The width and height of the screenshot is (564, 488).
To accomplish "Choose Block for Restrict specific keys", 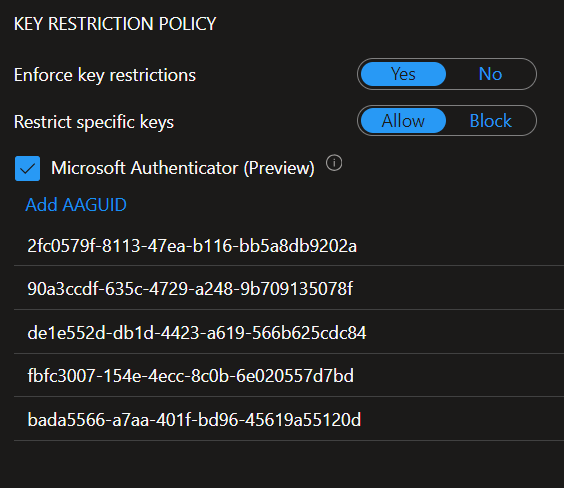I will coord(490,120).
